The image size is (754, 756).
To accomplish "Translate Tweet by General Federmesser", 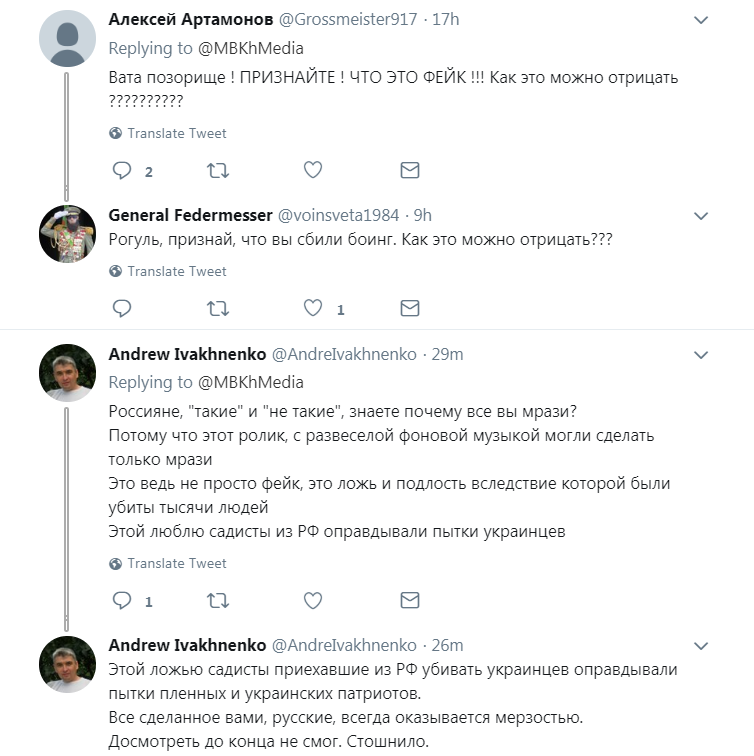I will click(x=176, y=271).
